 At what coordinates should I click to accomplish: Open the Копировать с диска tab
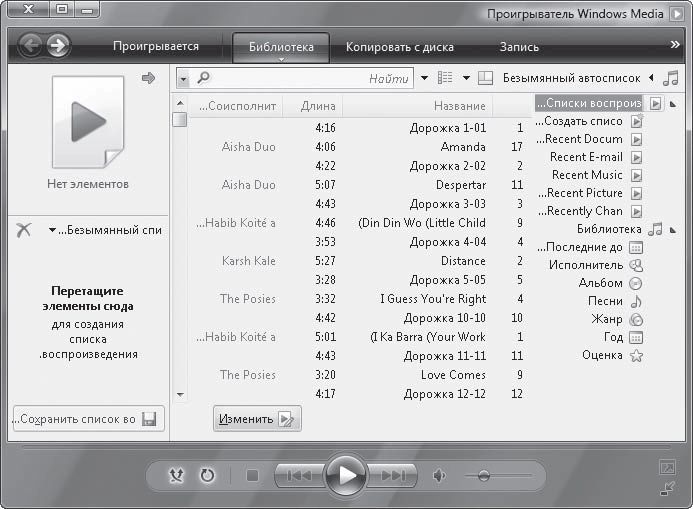coord(400,47)
